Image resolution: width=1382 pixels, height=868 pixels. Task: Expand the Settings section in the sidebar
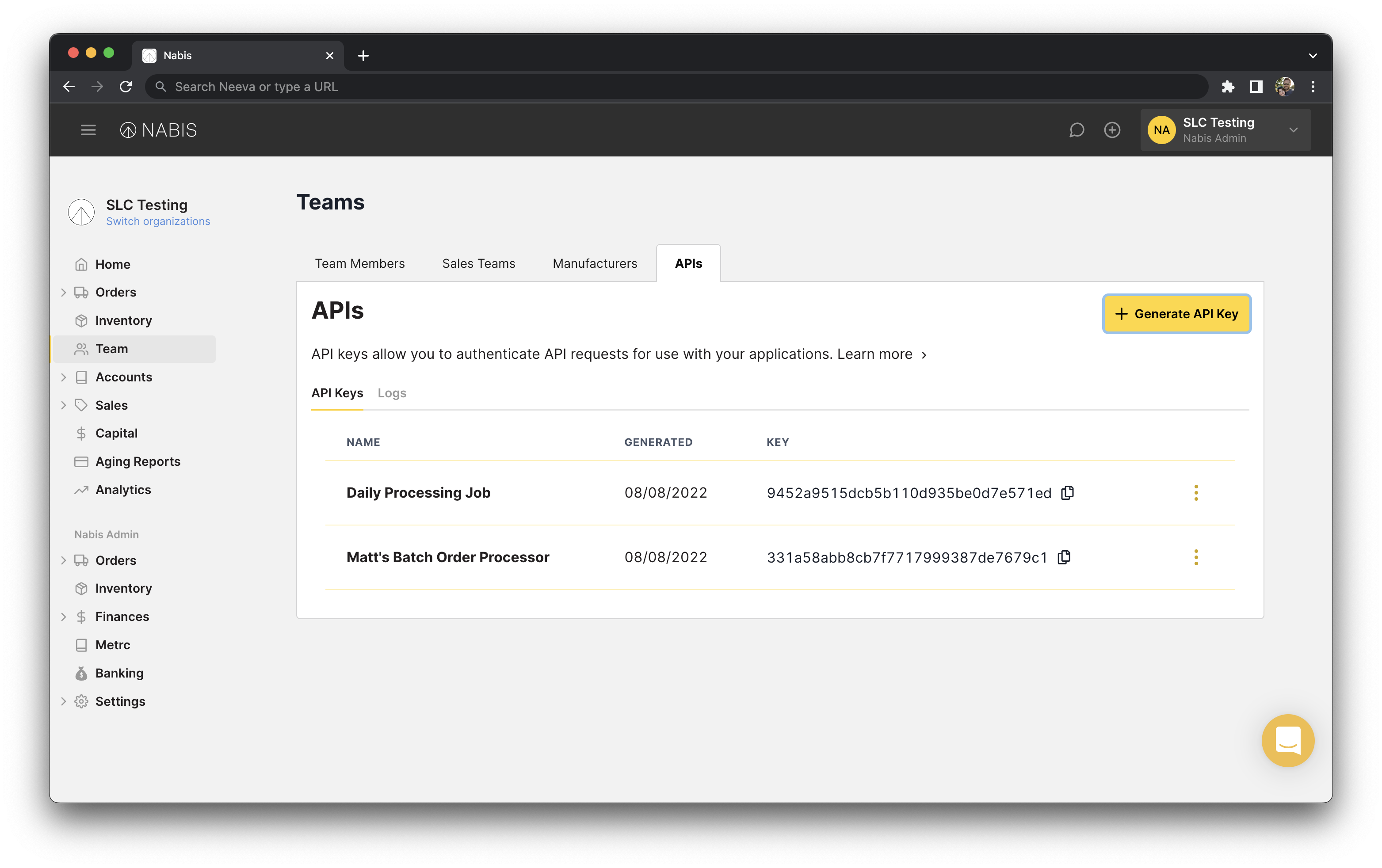[x=63, y=701]
